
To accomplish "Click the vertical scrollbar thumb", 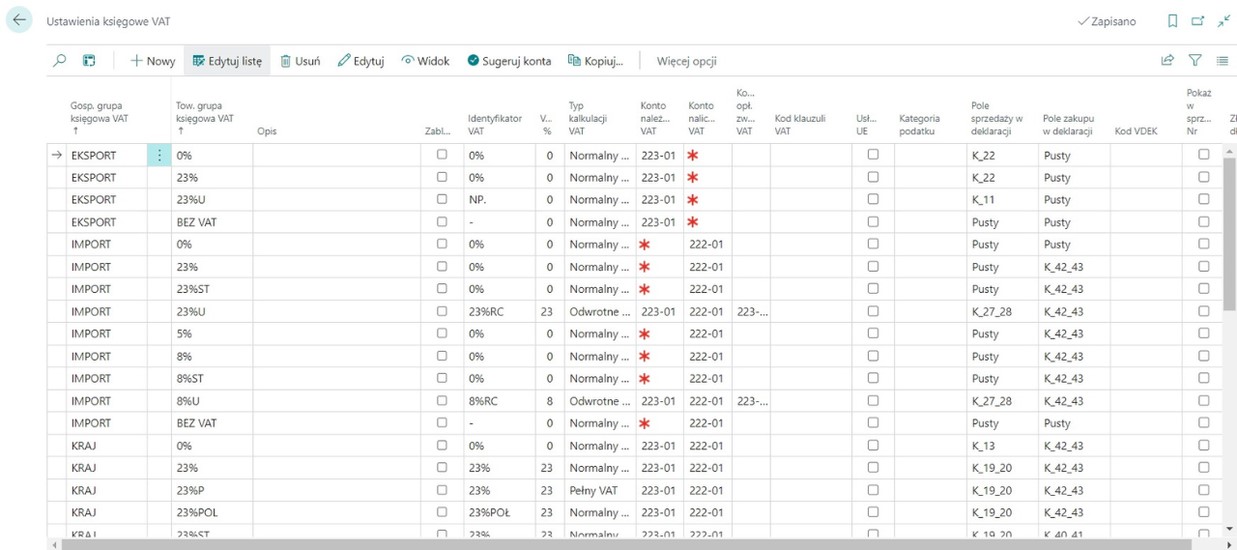I will click(x=1229, y=232).
